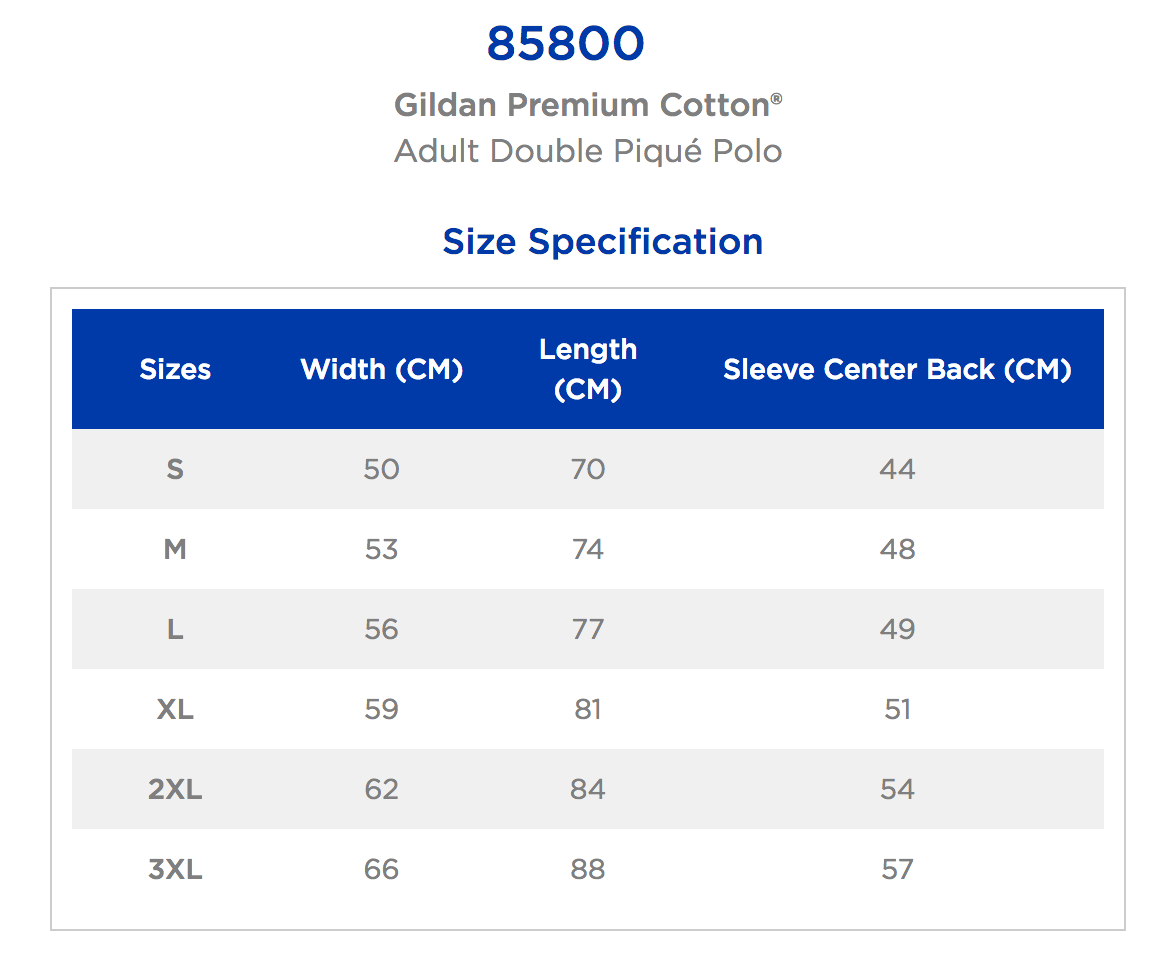Viewport: 1172px width, 958px height.
Task: Click the length value 74 for size M
Action: click(x=588, y=549)
